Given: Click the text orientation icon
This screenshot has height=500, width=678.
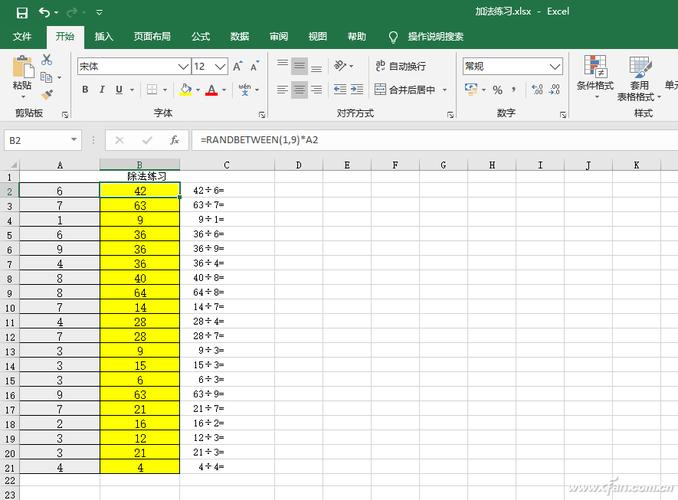Looking at the screenshot, I should (x=340, y=66).
